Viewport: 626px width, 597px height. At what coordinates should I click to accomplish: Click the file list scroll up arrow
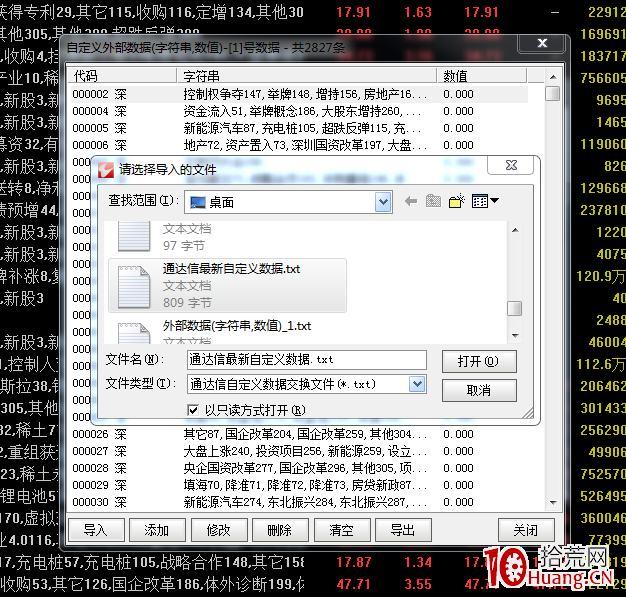[515, 230]
